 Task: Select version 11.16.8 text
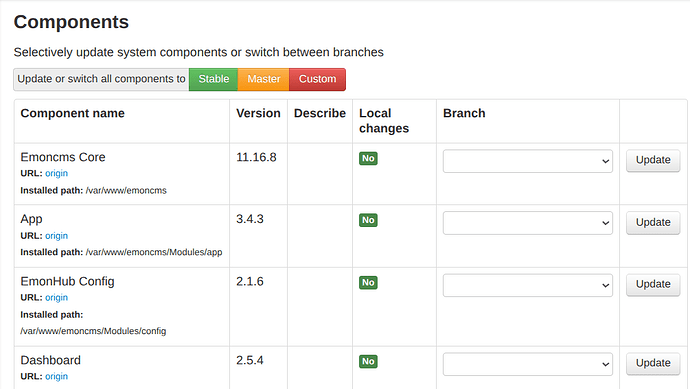(256, 157)
